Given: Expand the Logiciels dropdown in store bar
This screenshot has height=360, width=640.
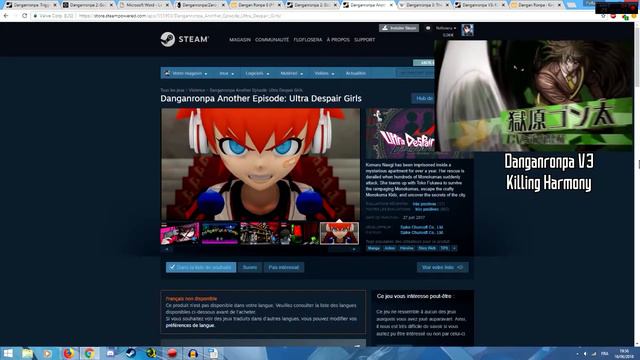Looking at the screenshot, I should point(257,73).
